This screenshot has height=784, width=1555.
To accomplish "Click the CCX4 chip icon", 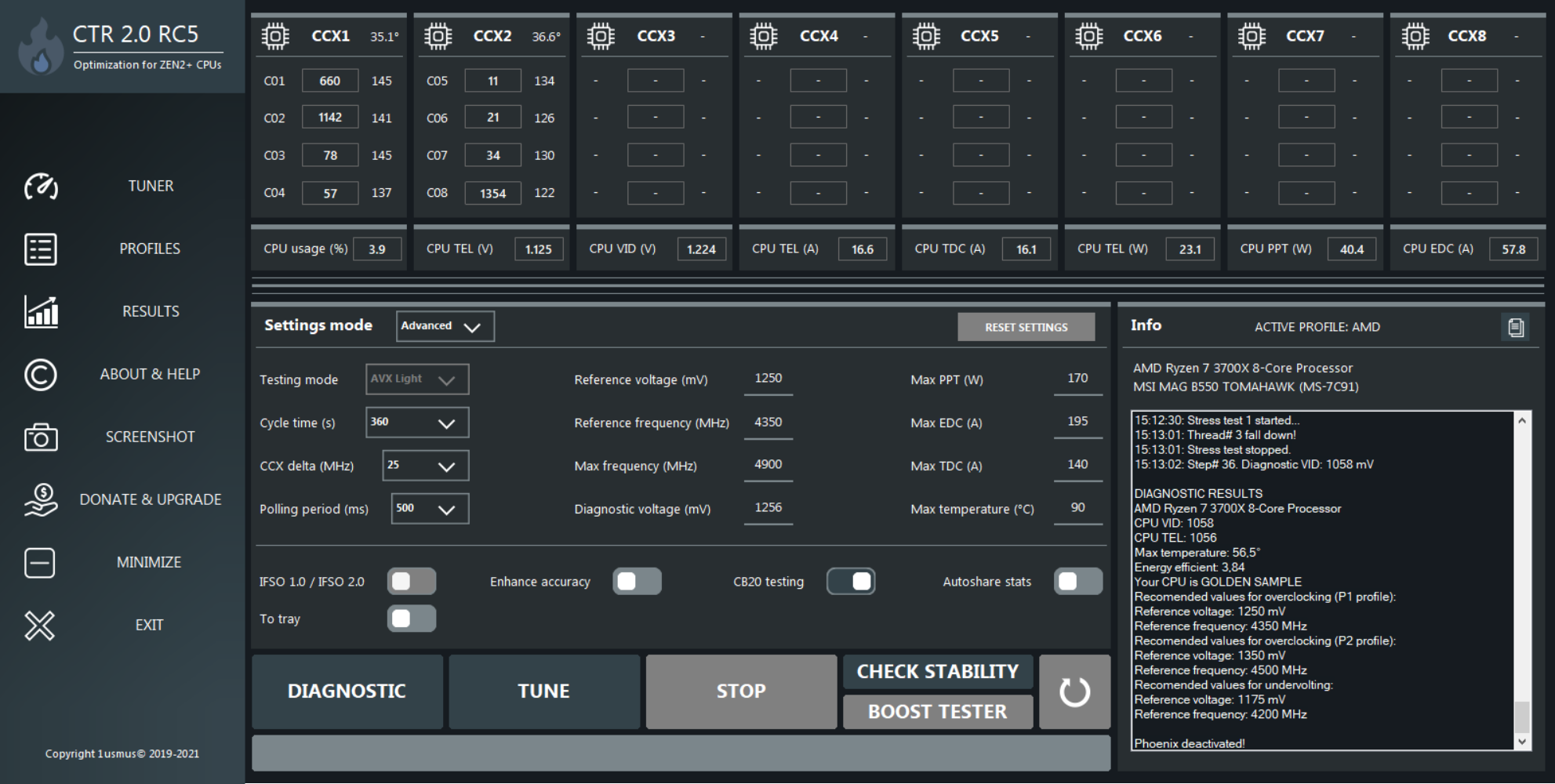I will [763, 36].
